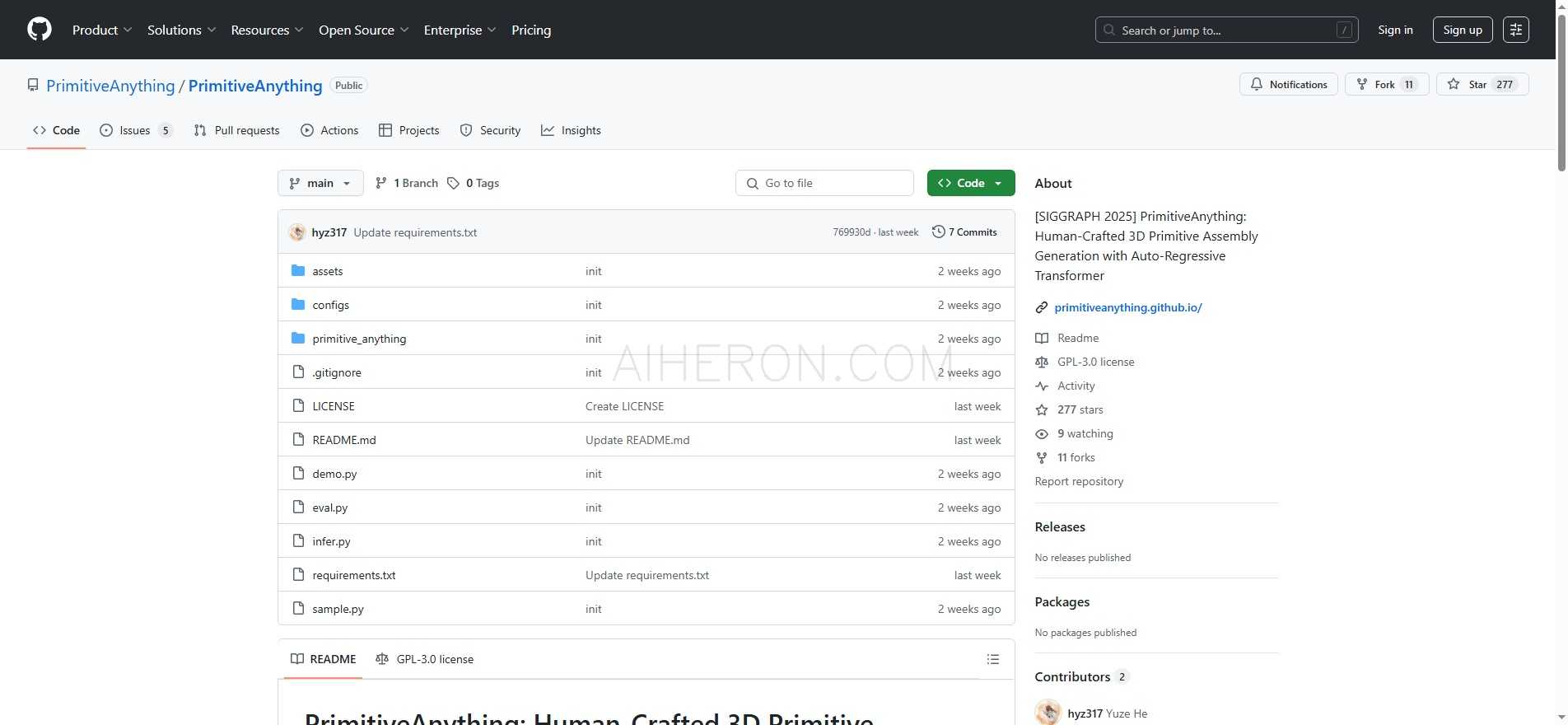Click the slash shortcut icon in search box
Viewport: 1568px width, 725px height.
[1344, 30]
